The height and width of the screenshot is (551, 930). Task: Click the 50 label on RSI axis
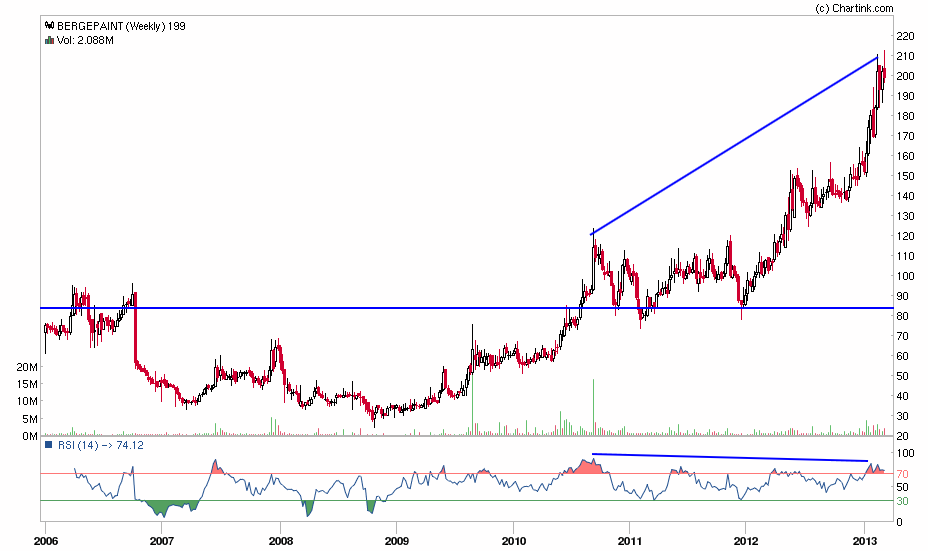coord(903,488)
